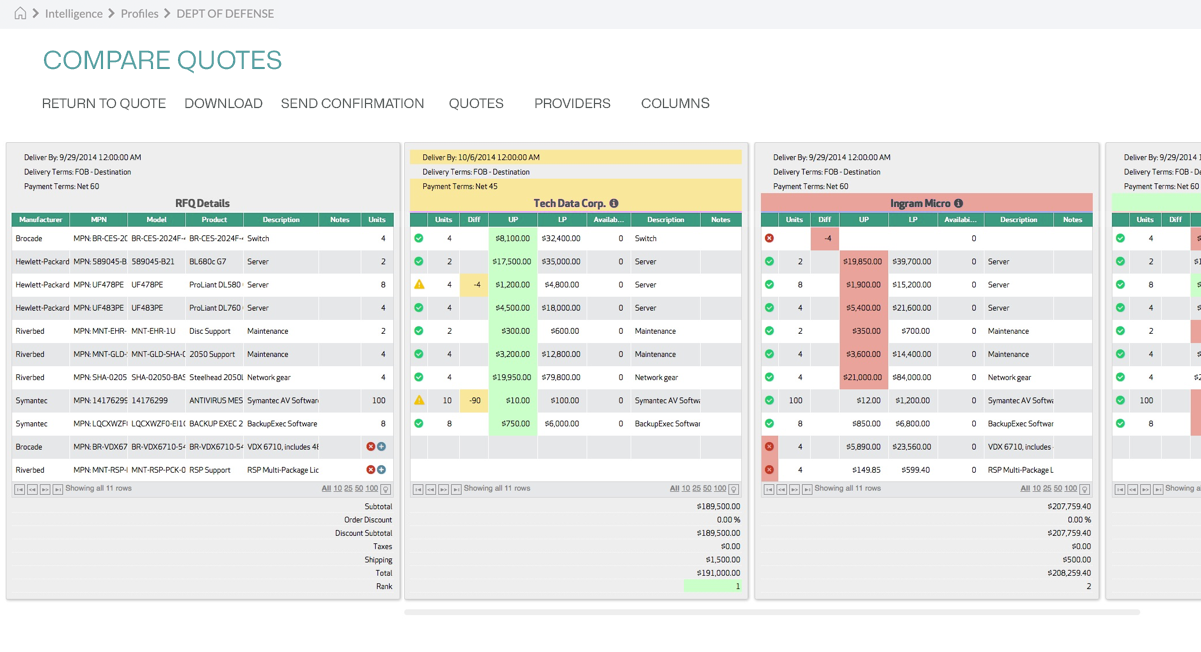Click RETURN TO QUOTE
Viewport: 1201px width, 652px height.
[104, 103]
